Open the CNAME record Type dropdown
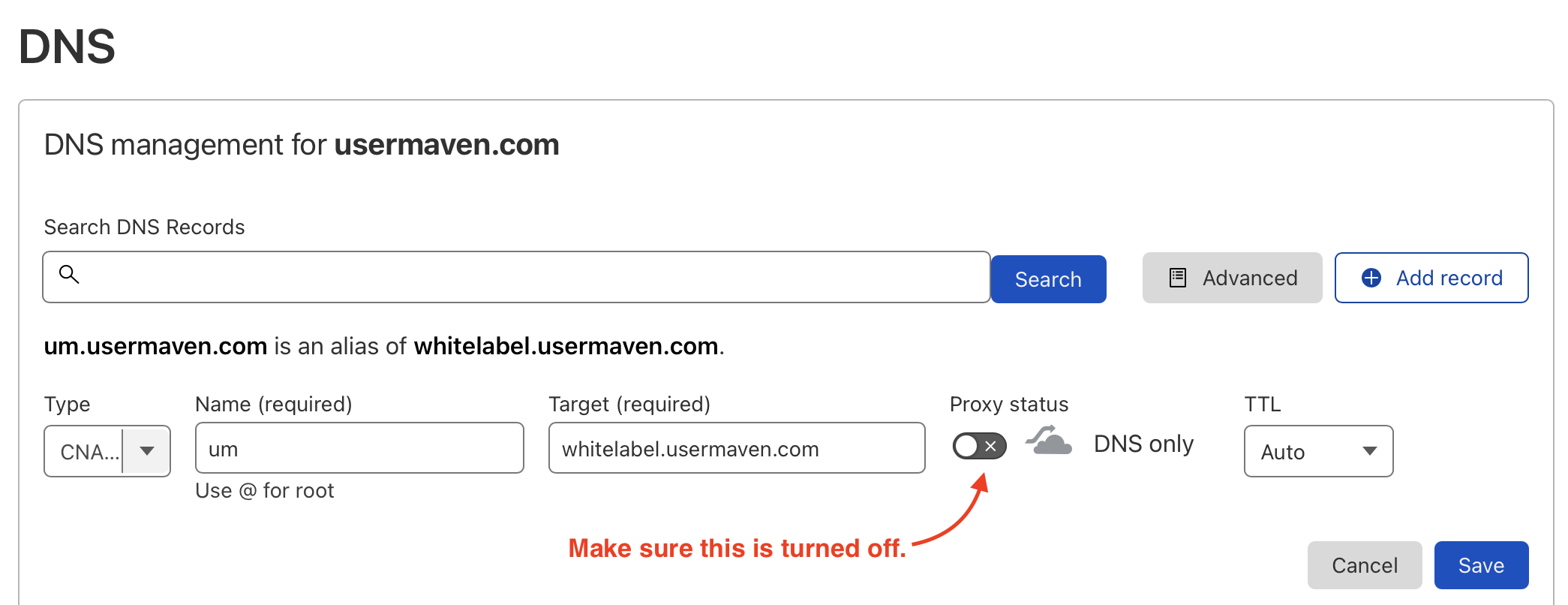 [x=89, y=451]
